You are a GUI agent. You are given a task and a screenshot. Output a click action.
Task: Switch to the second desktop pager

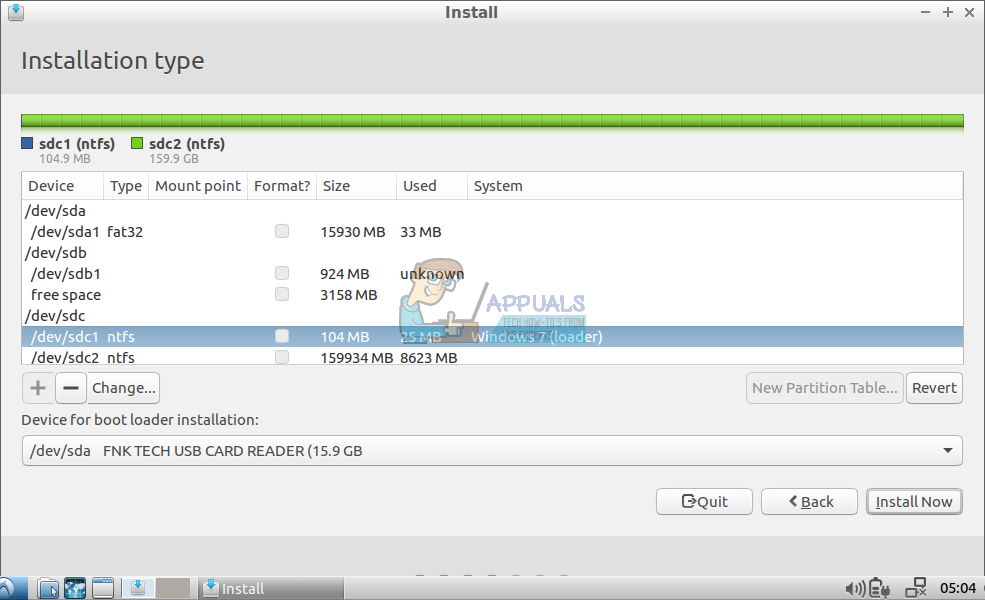(173, 588)
